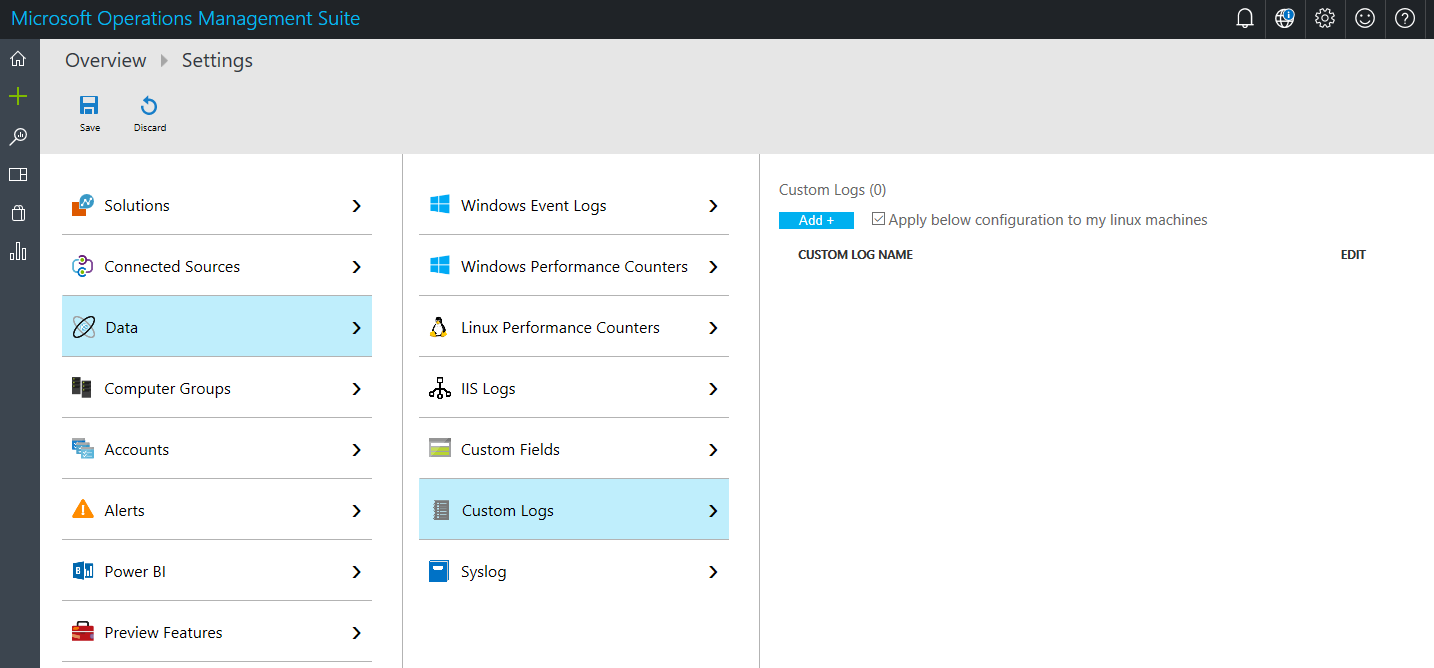The image size is (1434, 668).
Task: Click the Discard undo arrow icon
Action: pos(149,106)
